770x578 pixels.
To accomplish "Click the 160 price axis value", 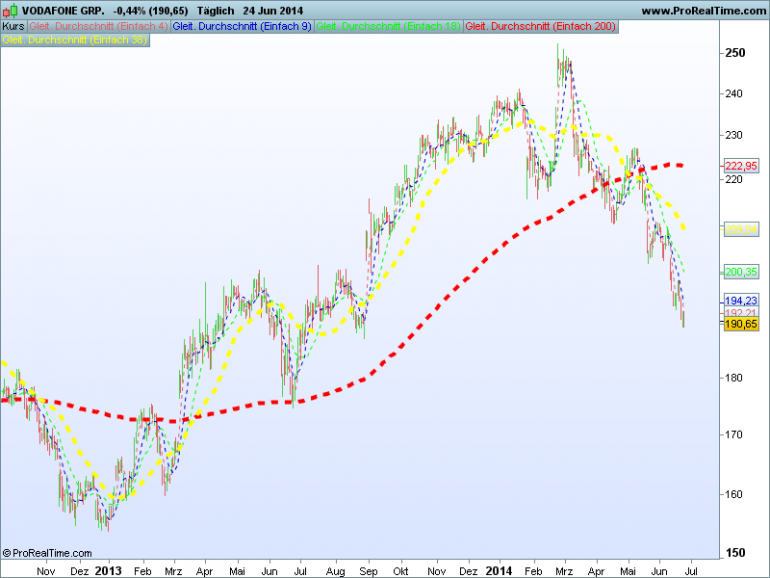I will (734, 495).
